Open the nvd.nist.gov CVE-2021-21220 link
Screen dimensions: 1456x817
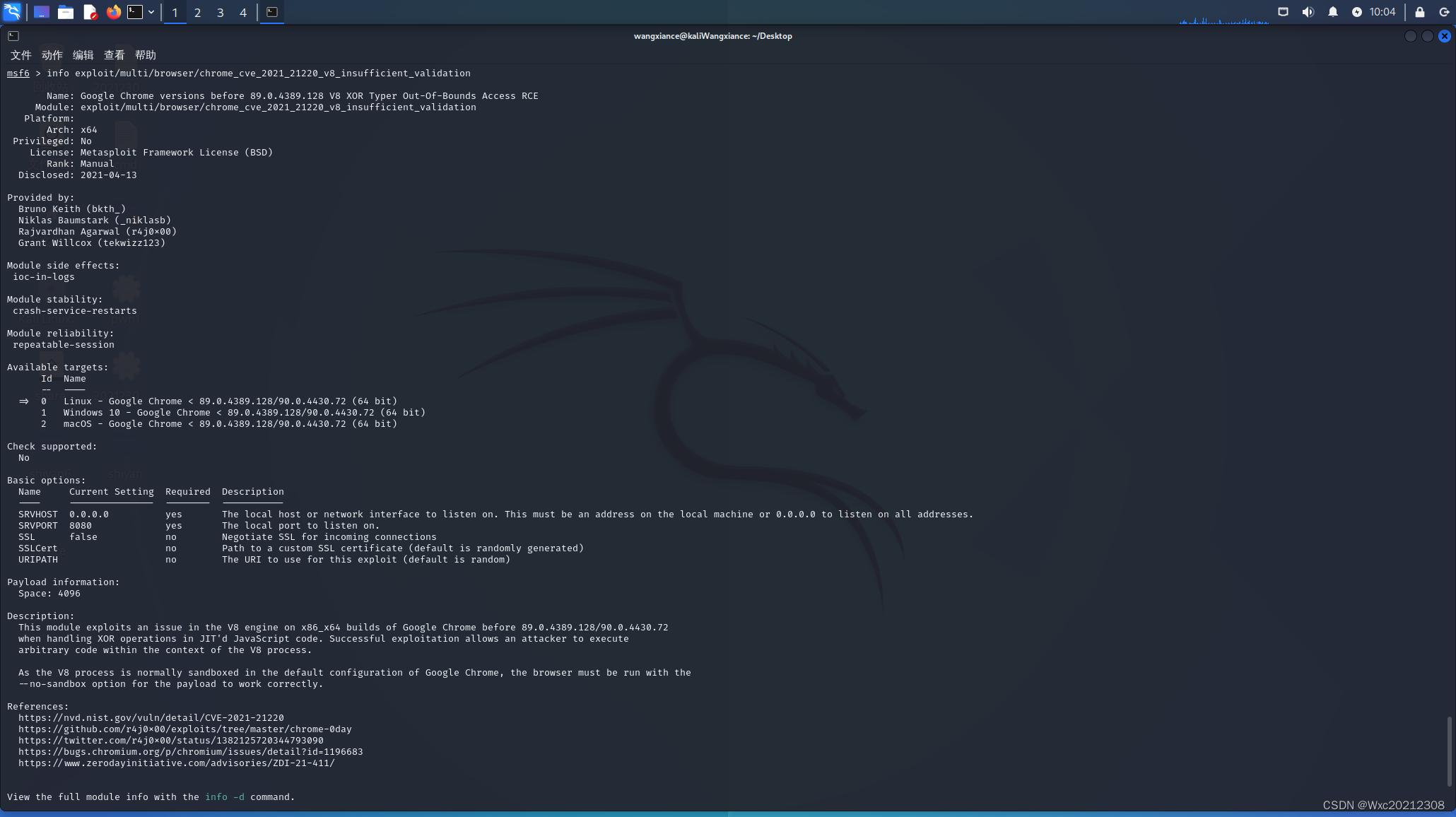click(x=151, y=718)
